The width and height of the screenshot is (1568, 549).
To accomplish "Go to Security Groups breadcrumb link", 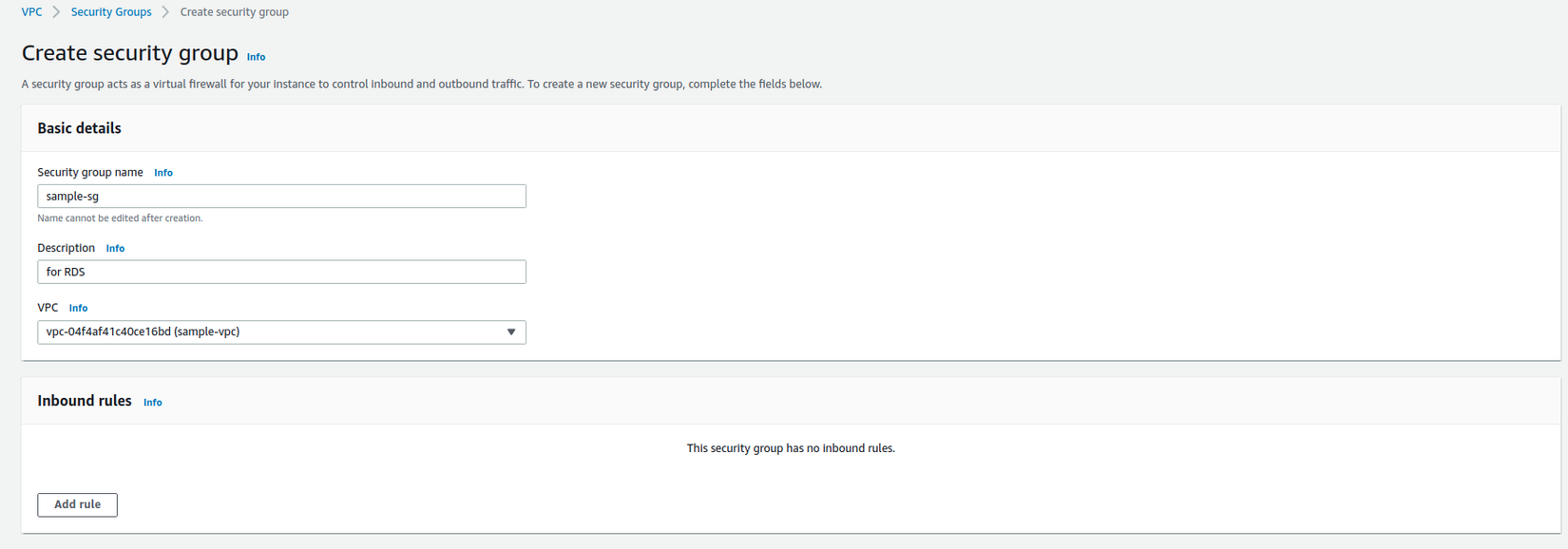I will 111,12.
